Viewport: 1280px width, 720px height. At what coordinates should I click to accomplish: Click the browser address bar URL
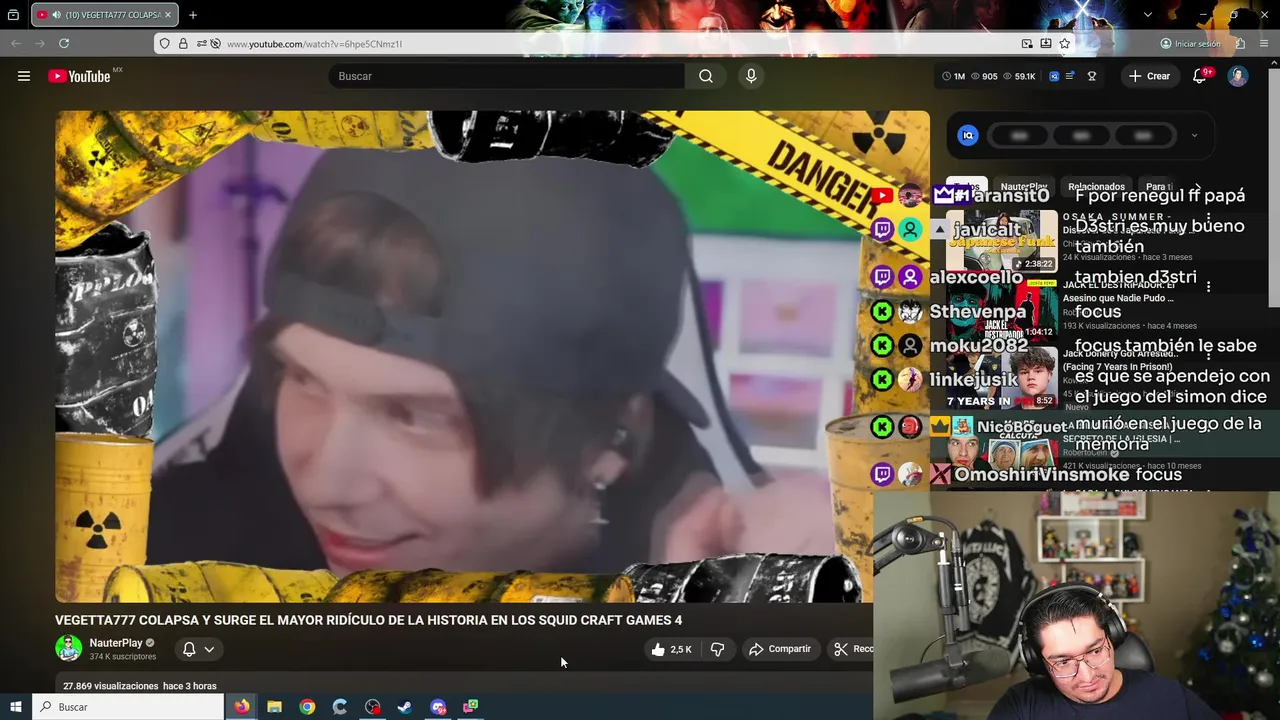(314, 44)
